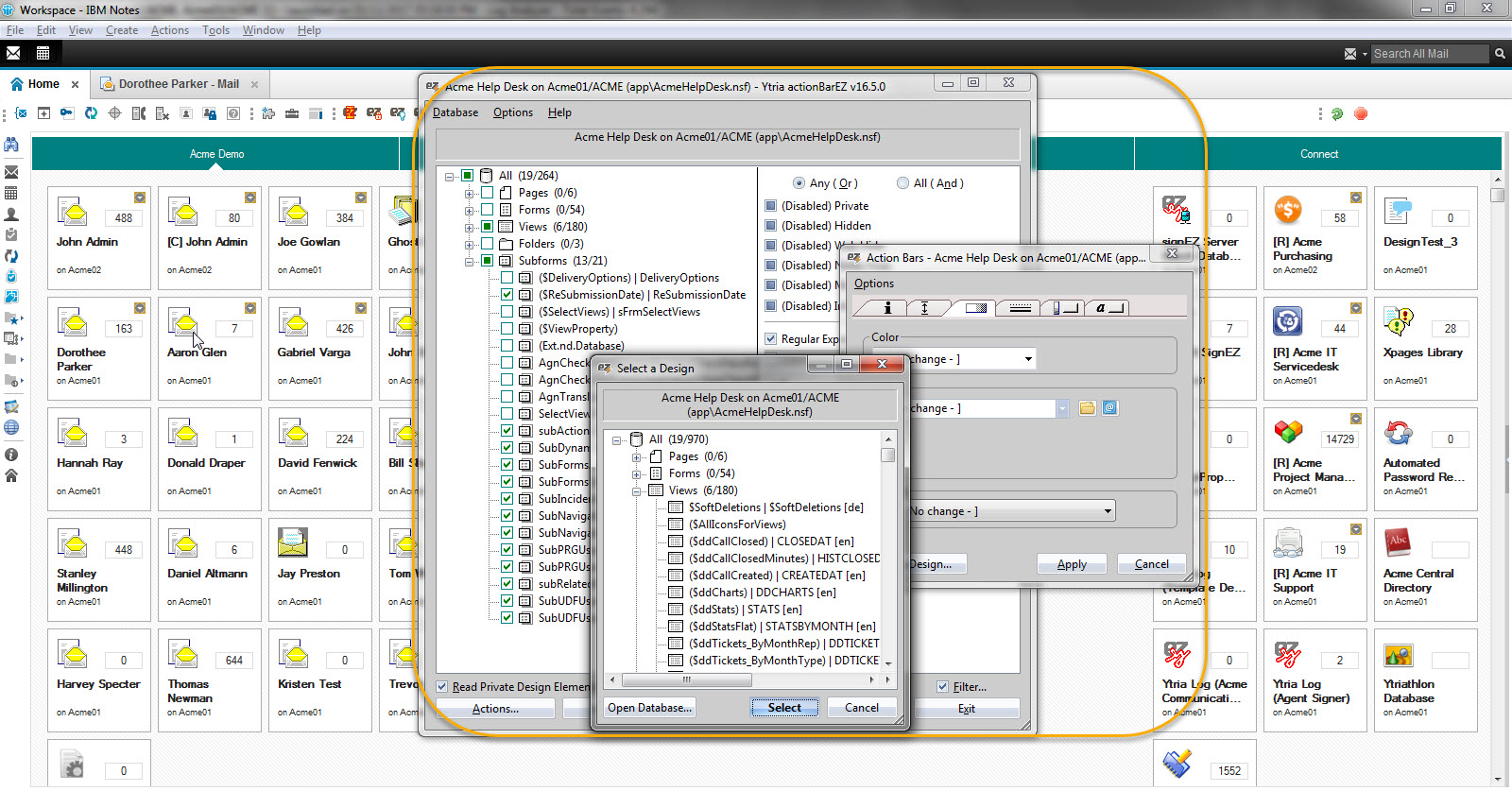Click the Open Database... button

[650, 708]
